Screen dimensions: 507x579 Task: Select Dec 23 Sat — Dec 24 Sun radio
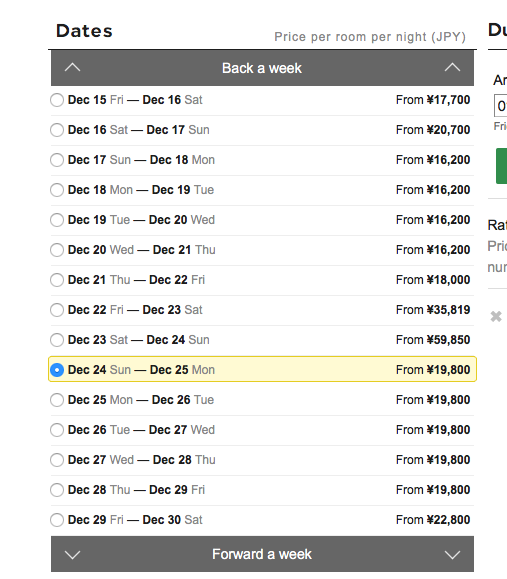(57, 340)
